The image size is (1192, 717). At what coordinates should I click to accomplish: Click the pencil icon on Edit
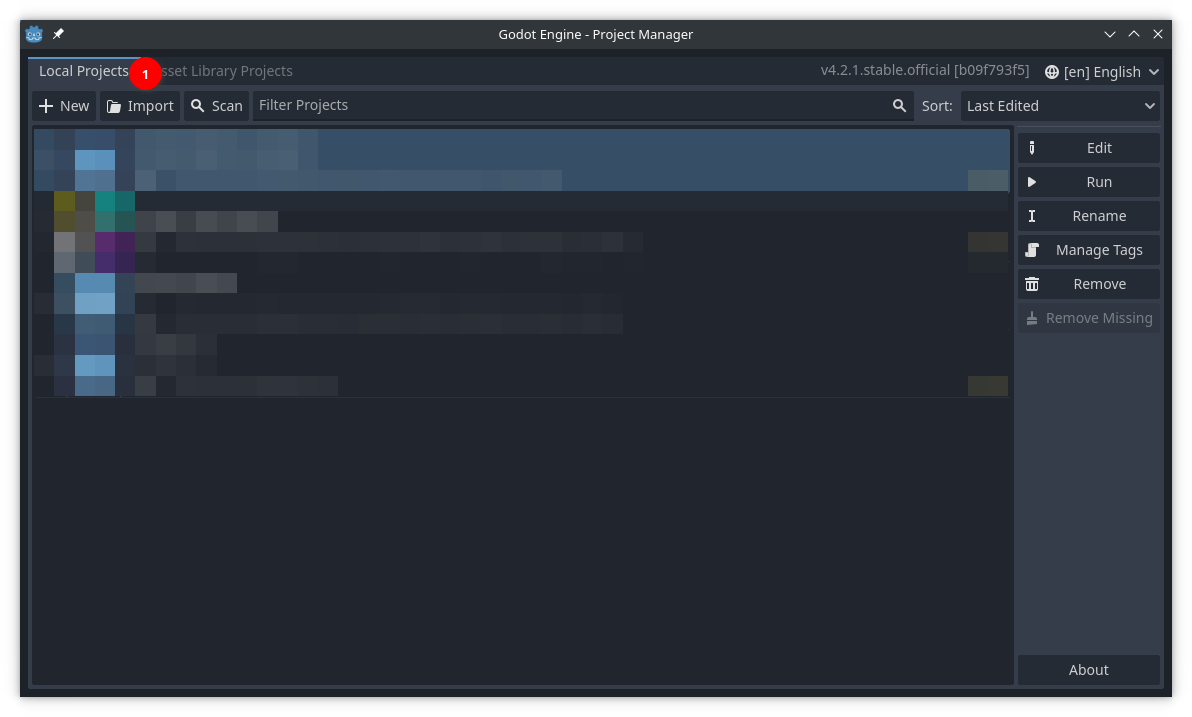pos(1032,148)
